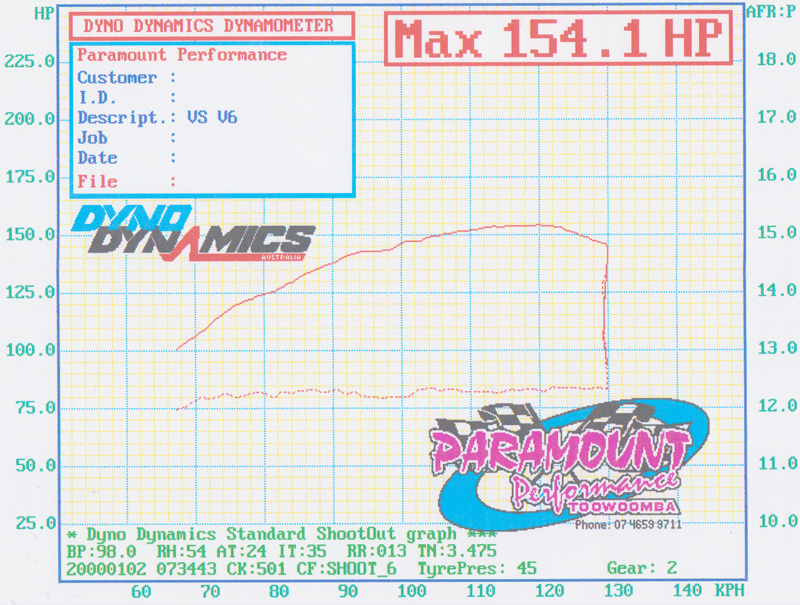
Task: Click the 14.0 AFR axis label
Action: [777, 290]
